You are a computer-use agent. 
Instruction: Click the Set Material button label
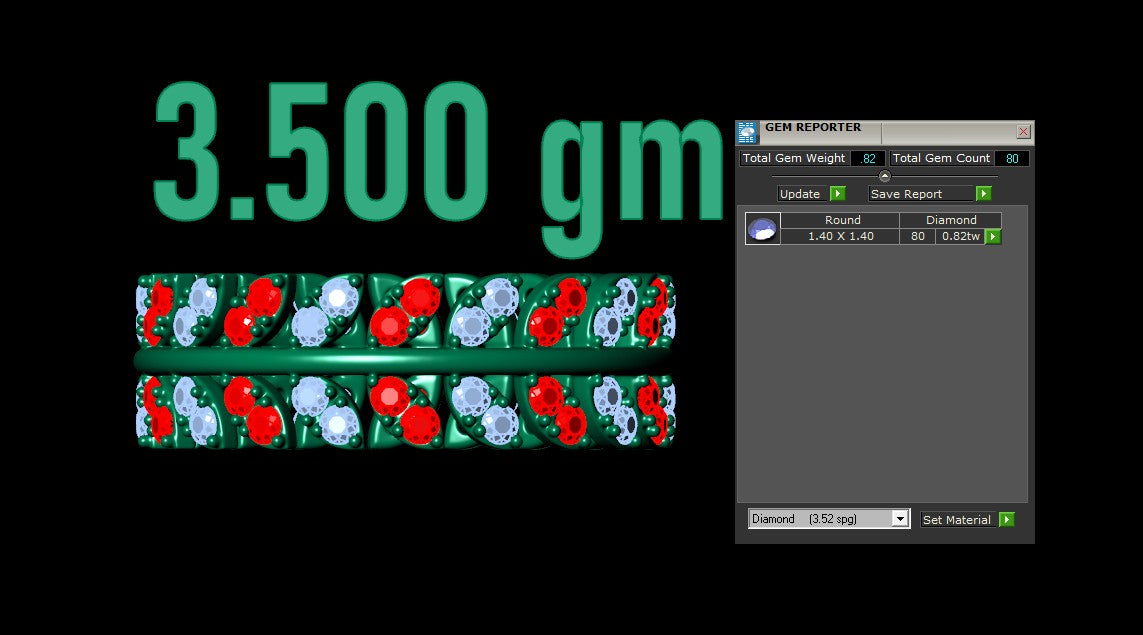point(957,519)
